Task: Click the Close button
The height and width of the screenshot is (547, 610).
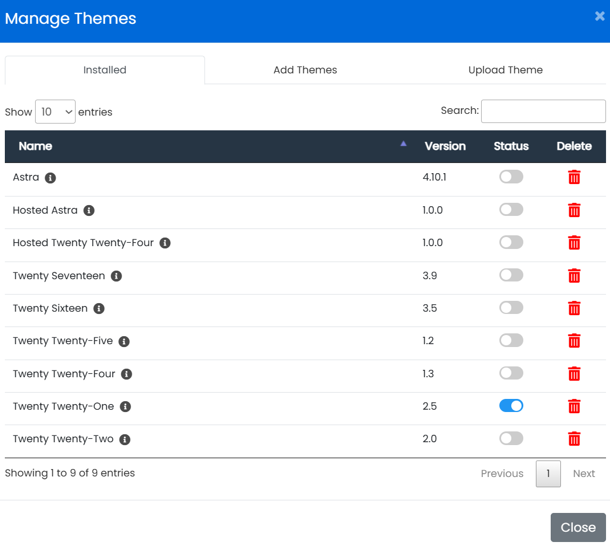Action: (578, 527)
